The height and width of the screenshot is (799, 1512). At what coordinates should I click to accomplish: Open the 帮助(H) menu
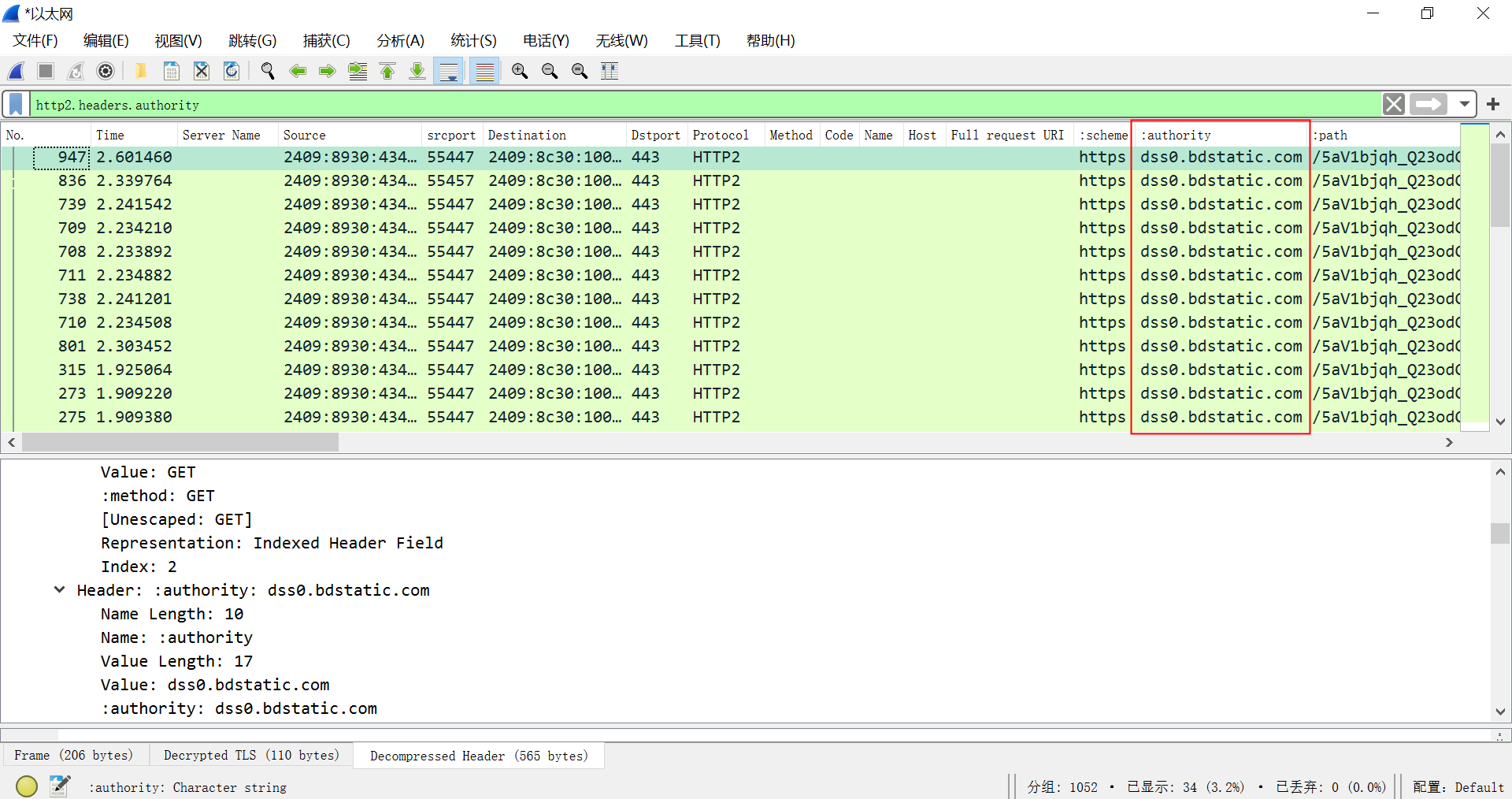(771, 41)
